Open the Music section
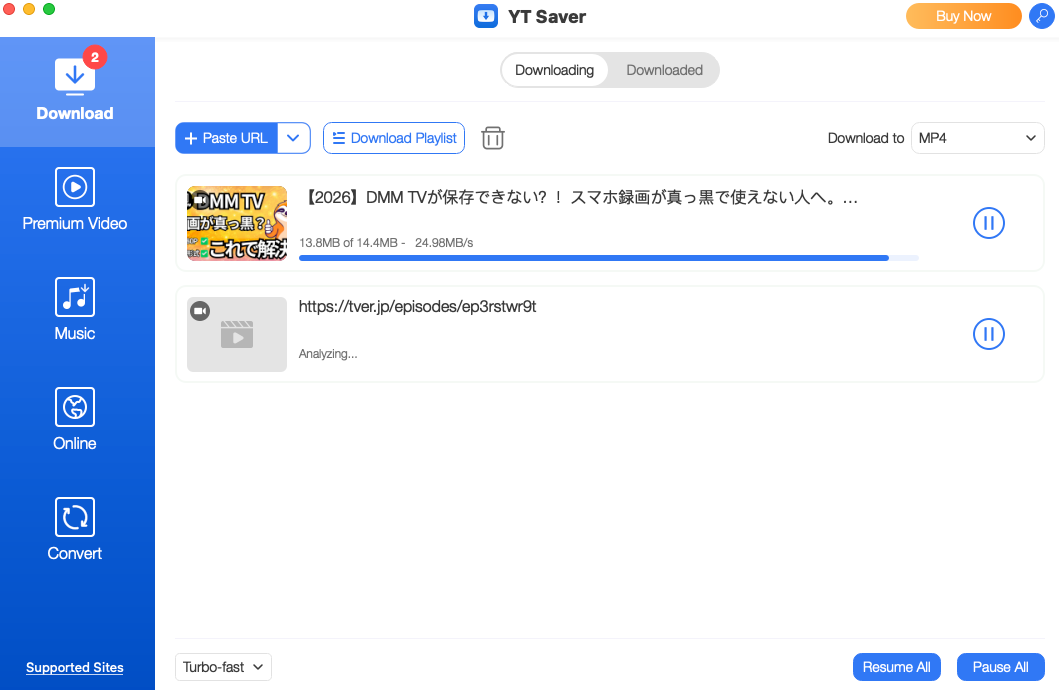Screen dimensions: 1059x690 tap(75, 310)
